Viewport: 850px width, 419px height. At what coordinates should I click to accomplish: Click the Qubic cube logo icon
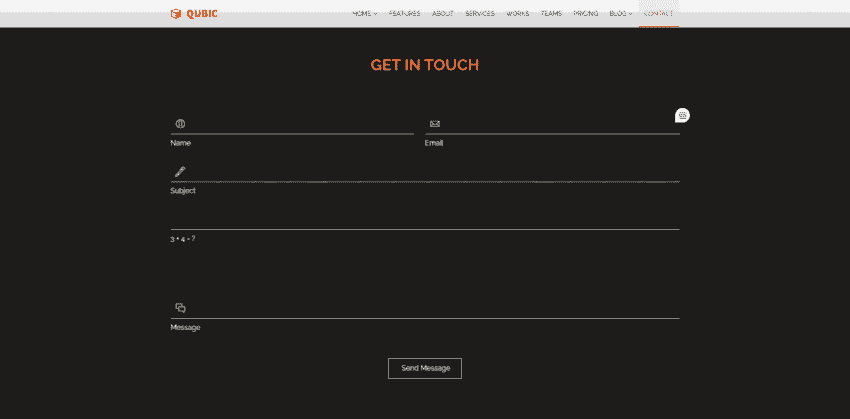click(176, 13)
